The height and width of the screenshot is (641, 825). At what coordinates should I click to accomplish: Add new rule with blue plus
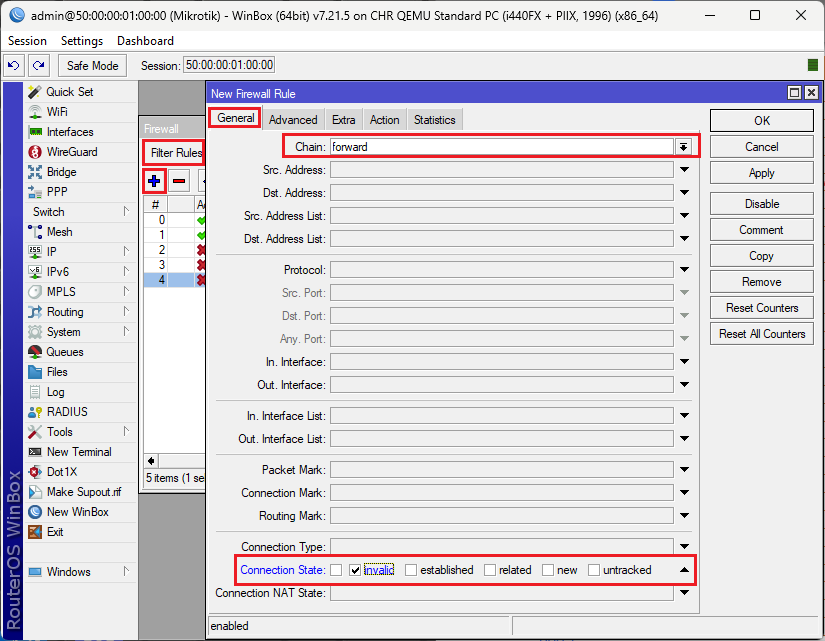pos(154,181)
